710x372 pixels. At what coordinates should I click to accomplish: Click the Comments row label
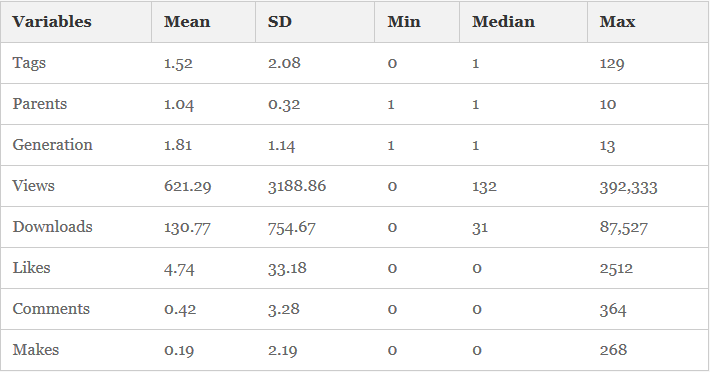click(51, 309)
